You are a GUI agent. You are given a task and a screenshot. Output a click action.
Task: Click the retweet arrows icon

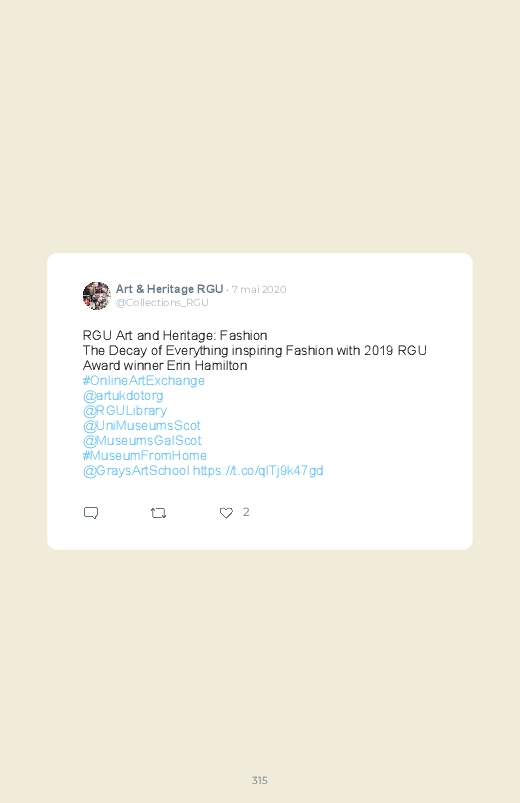[x=158, y=513]
